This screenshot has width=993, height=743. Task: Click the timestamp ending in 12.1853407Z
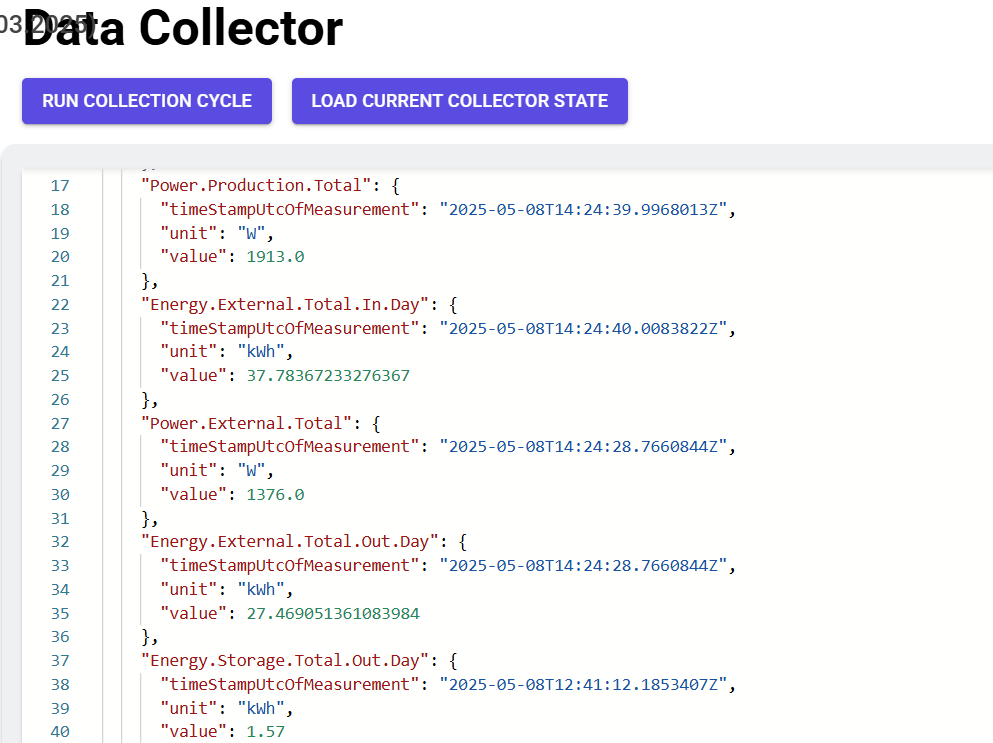click(x=587, y=684)
